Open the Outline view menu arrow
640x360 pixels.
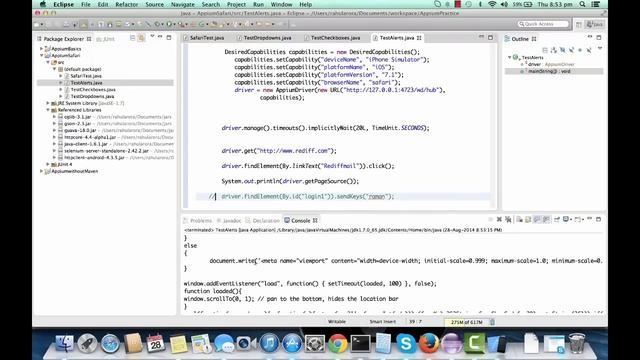[x=600, y=48]
